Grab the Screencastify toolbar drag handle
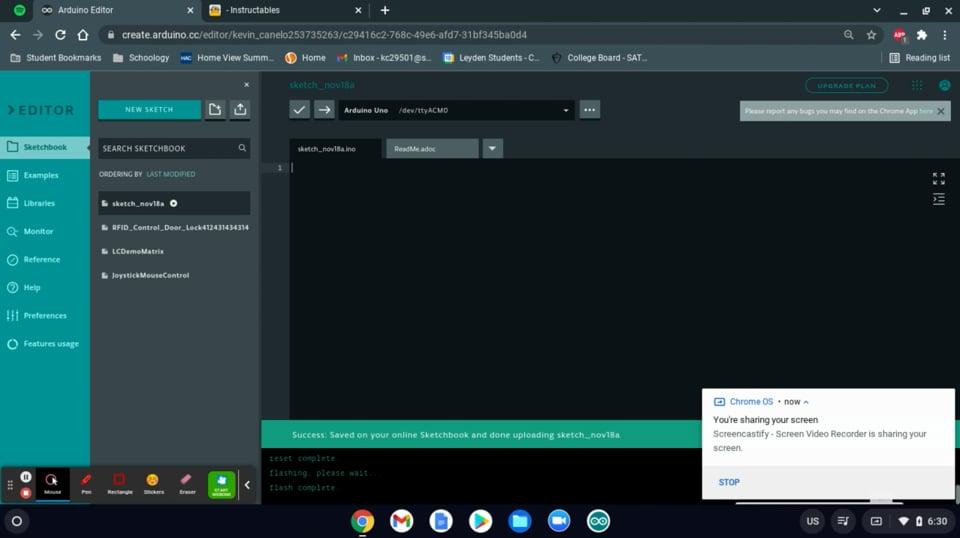 point(10,485)
